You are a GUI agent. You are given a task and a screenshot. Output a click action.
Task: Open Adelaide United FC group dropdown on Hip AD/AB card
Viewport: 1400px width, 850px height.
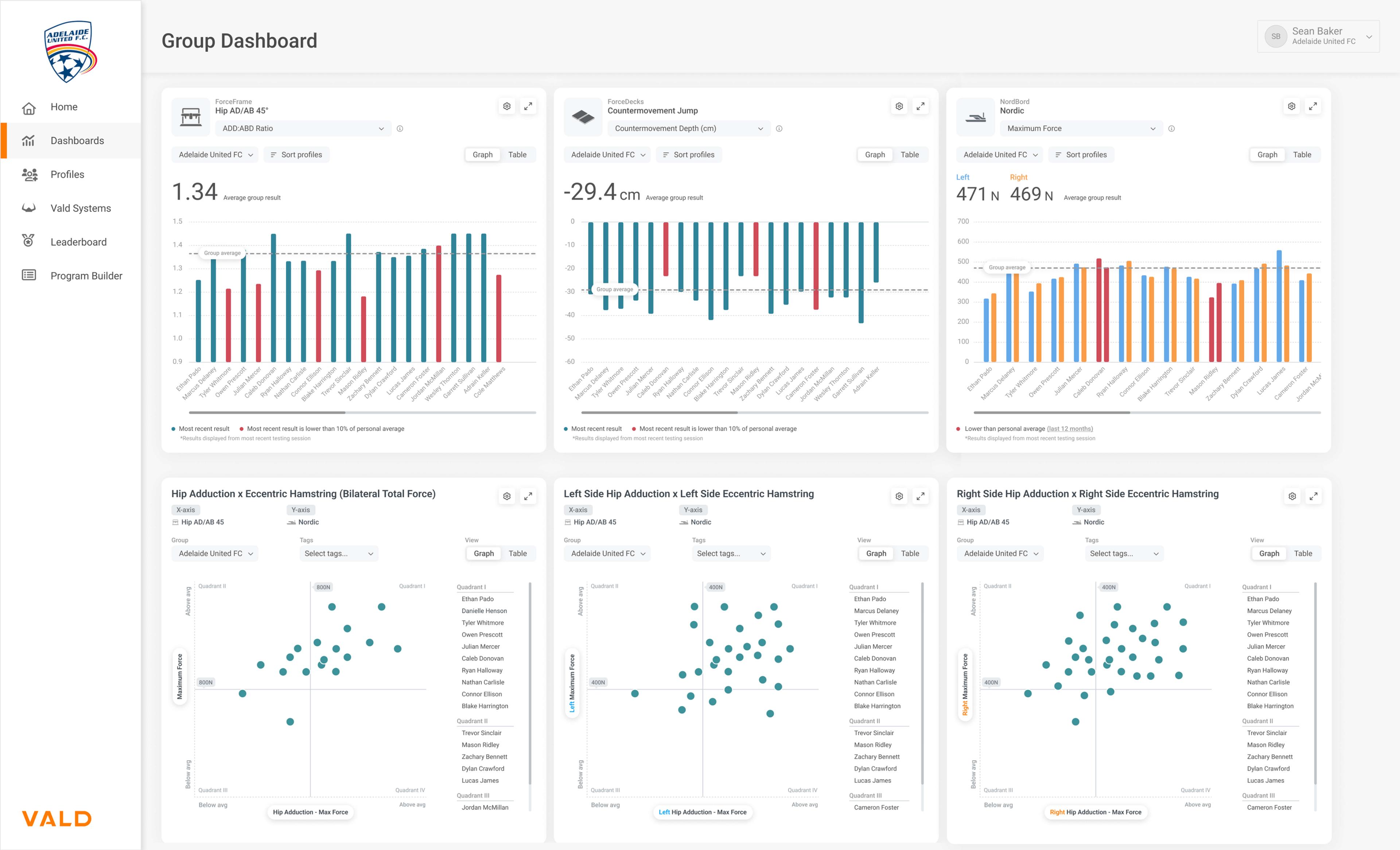[x=215, y=155]
